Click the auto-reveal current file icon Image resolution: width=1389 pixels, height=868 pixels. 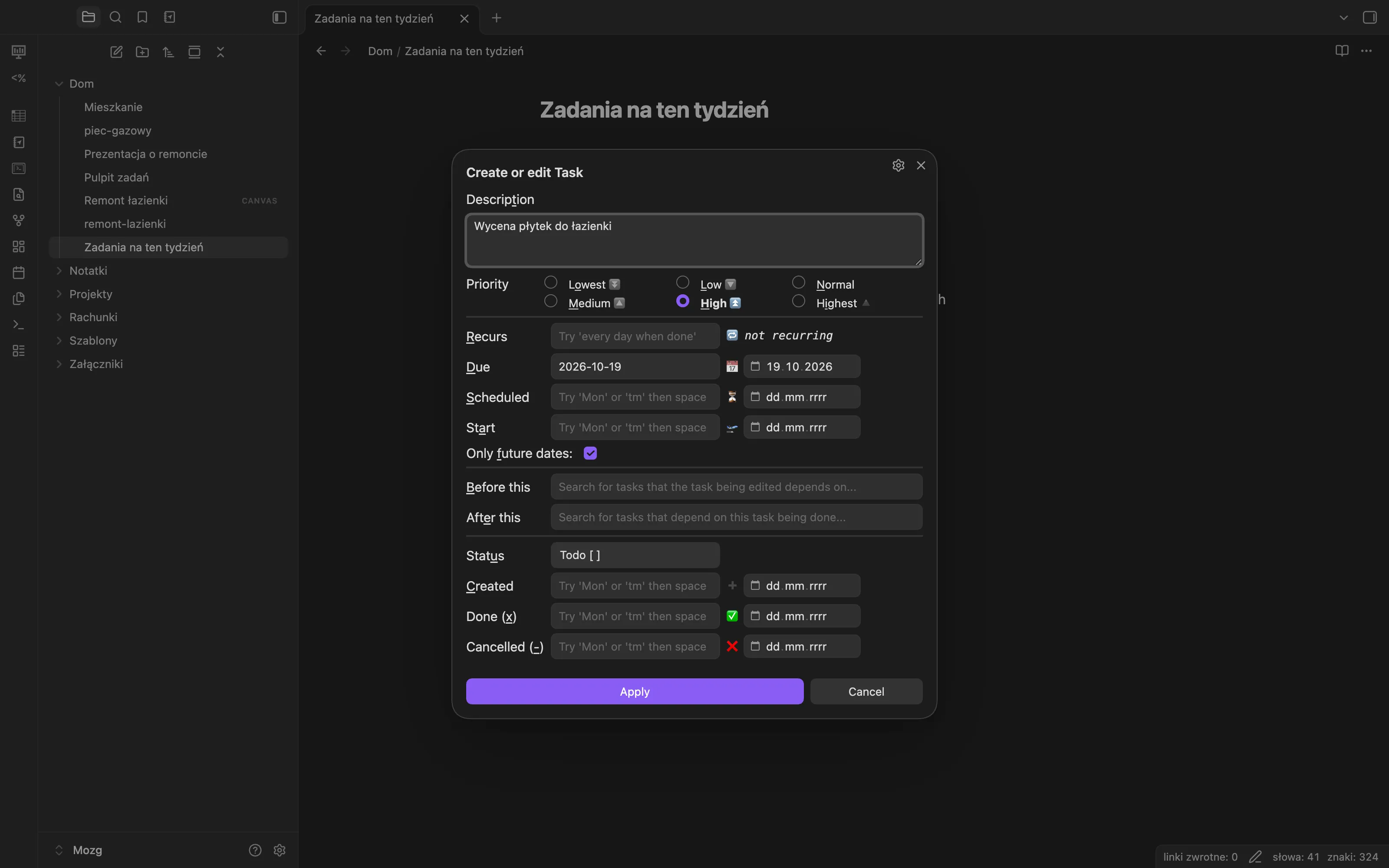pyautogui.click(x=194, y=52)
